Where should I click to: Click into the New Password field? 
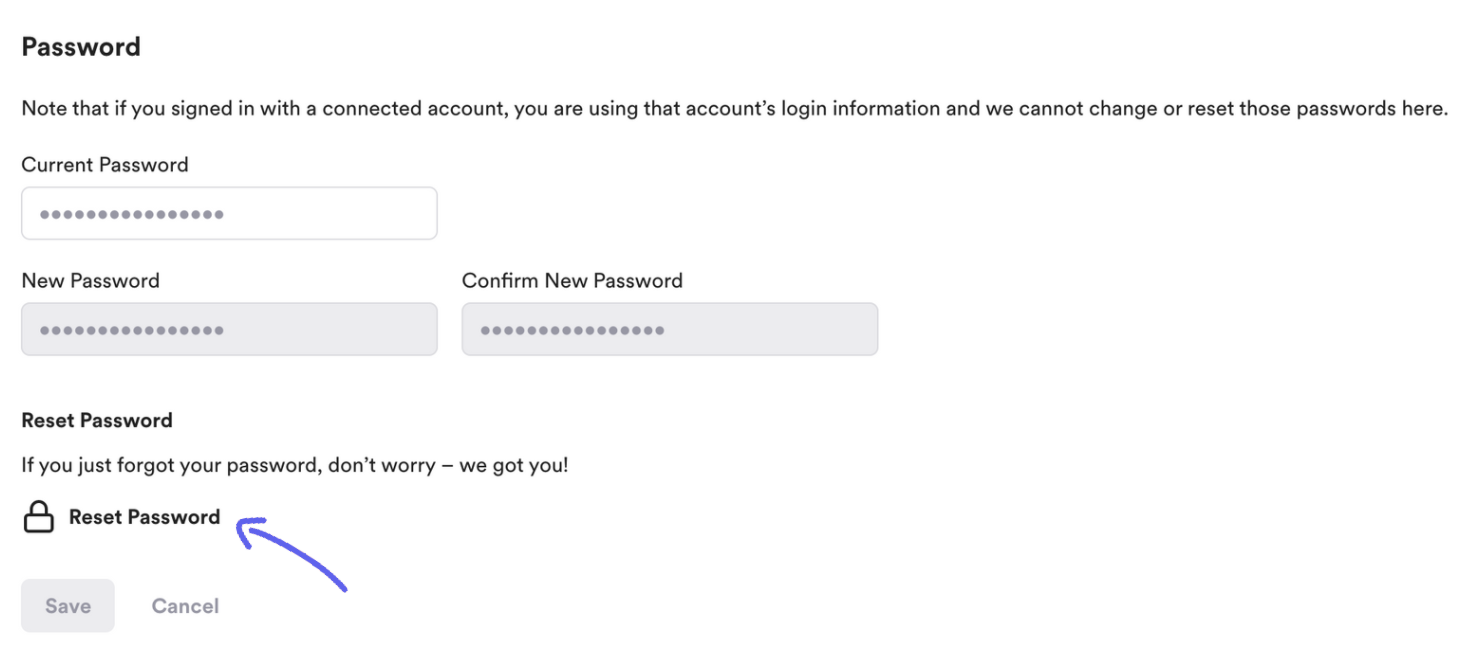coord(229,329)
